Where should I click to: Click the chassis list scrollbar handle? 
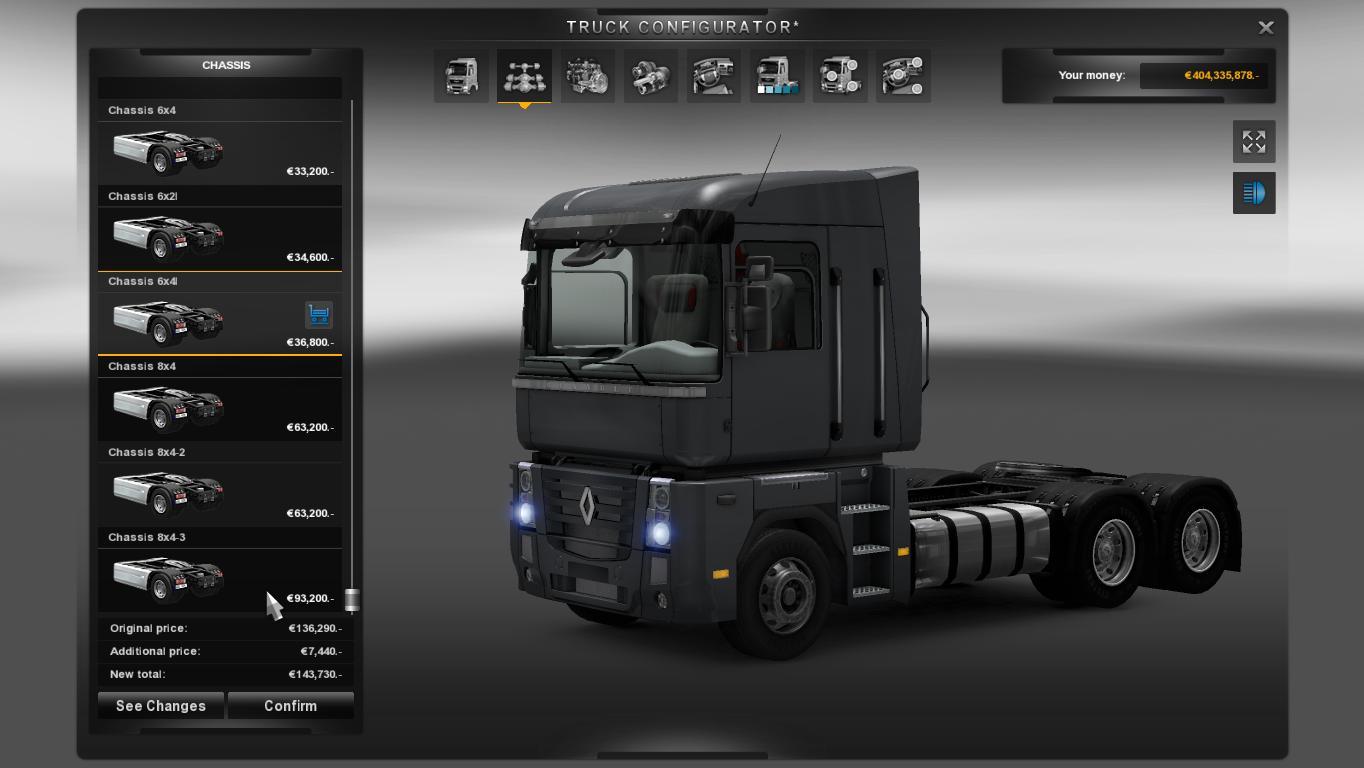(x=352, y=600)
